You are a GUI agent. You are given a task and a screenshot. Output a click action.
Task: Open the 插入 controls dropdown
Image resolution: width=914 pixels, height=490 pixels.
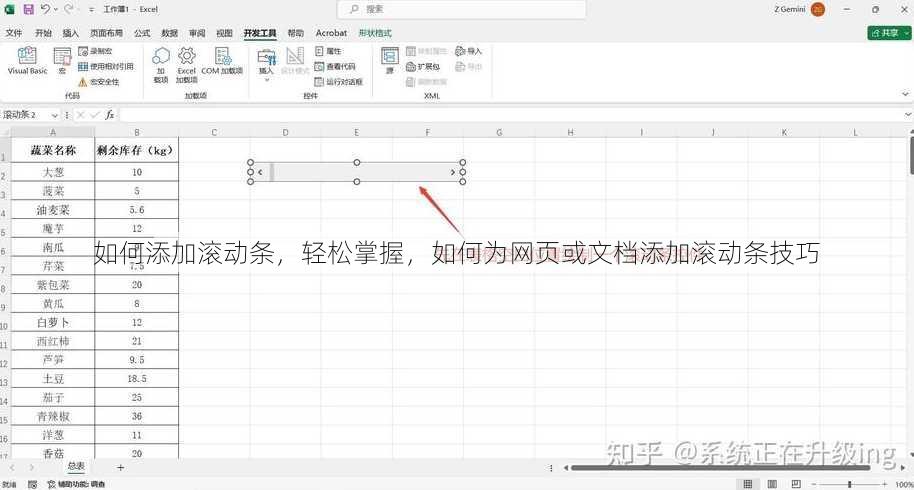click(266, 65)
